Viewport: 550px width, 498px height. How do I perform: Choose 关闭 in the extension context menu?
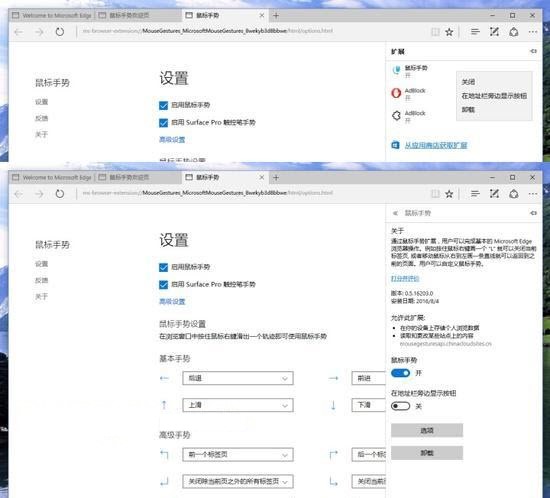point(468,82)
